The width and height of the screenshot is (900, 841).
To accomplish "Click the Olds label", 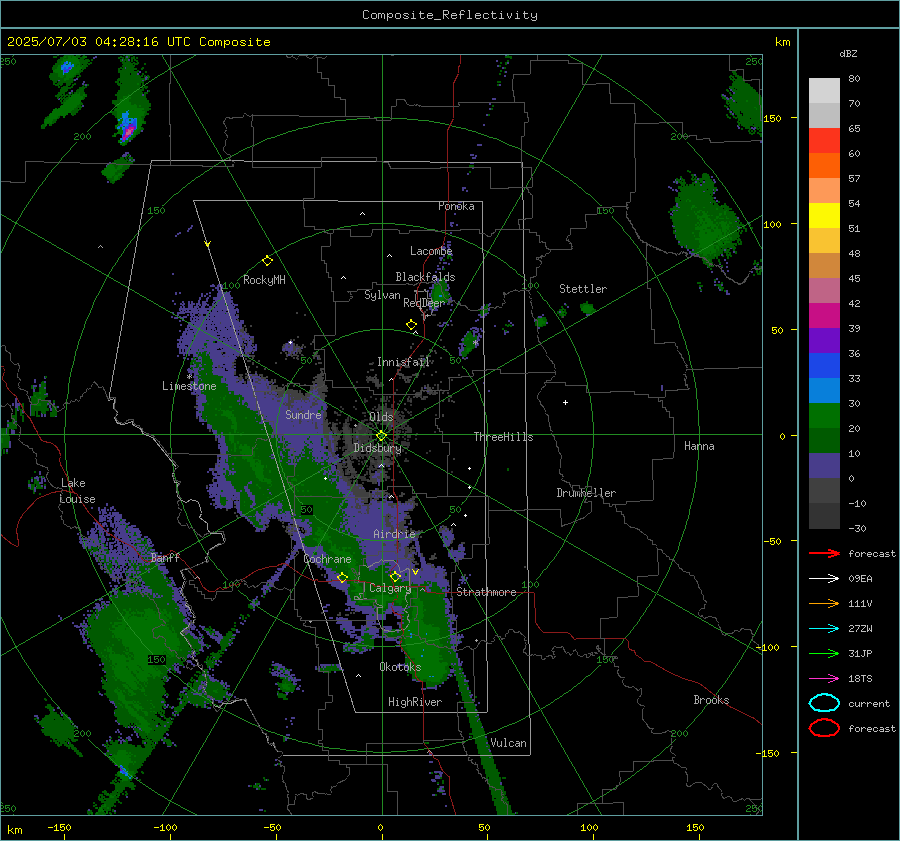I will pos(381,417).
